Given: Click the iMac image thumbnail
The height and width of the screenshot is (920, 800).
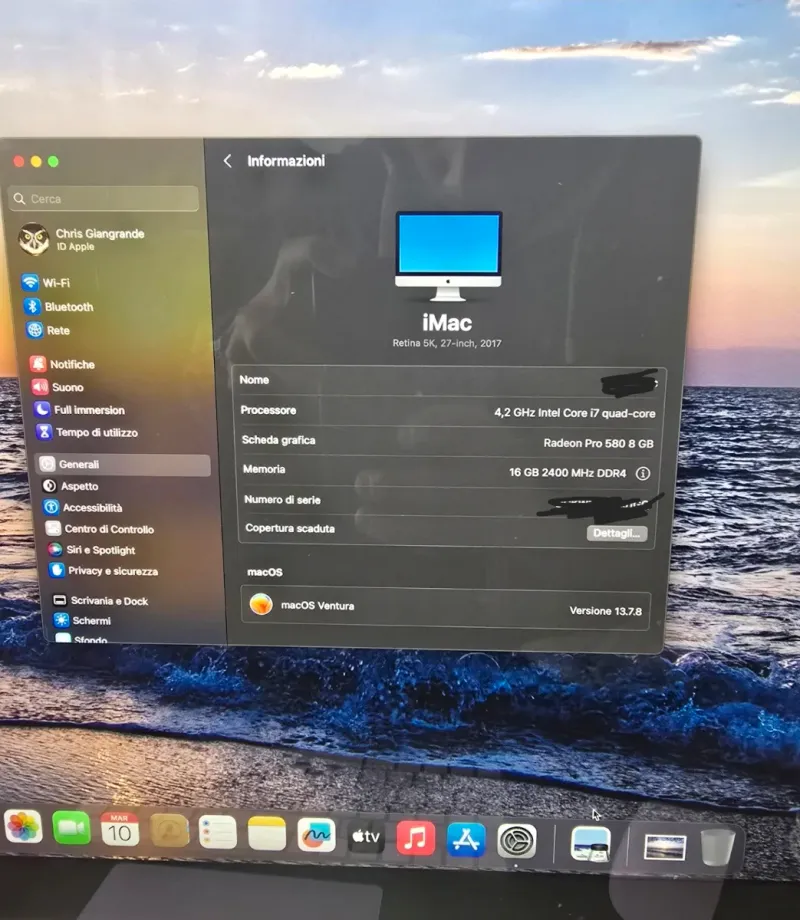Looking at the screenshot, I should [x=448, y=256].
